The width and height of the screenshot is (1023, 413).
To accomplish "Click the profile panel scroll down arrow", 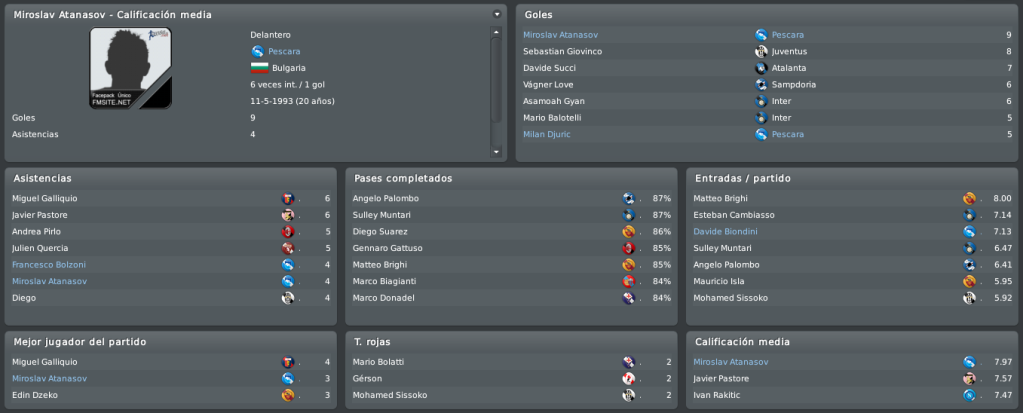I will [496, 152].
